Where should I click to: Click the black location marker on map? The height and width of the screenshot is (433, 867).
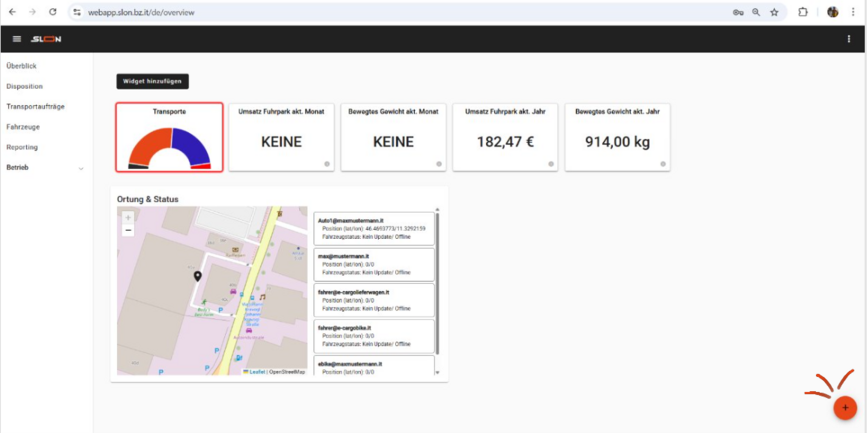197,276
